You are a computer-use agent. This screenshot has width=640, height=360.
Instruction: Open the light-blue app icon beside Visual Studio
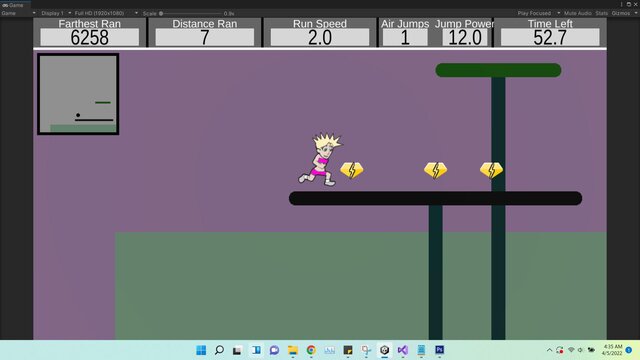click(x=421, y=350)
